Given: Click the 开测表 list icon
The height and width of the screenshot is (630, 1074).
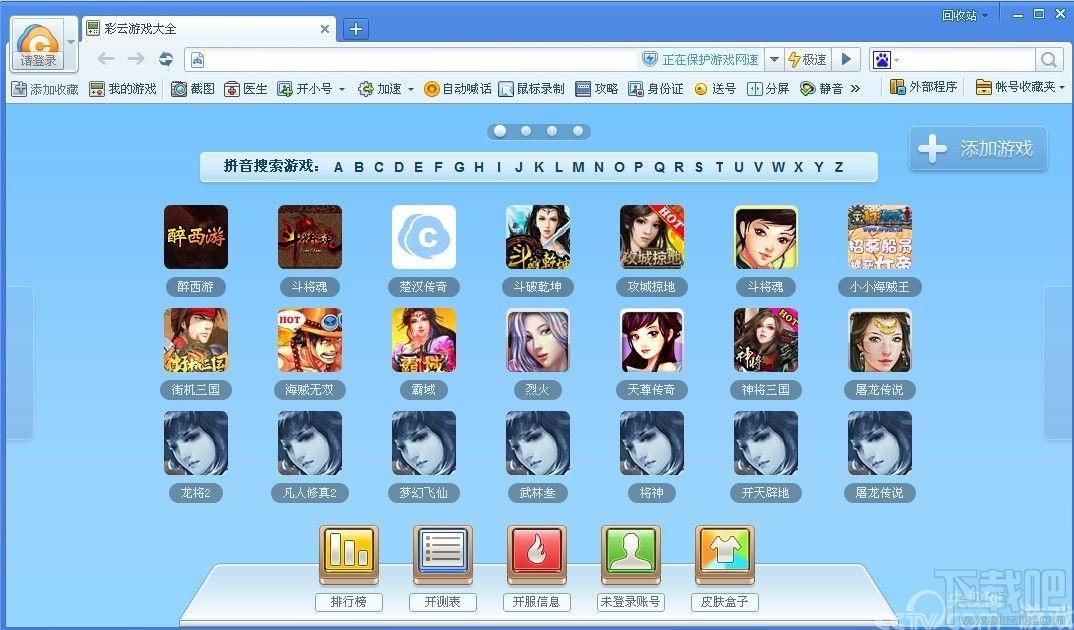Looking at the screenshot, I should [x=442, y=555].
